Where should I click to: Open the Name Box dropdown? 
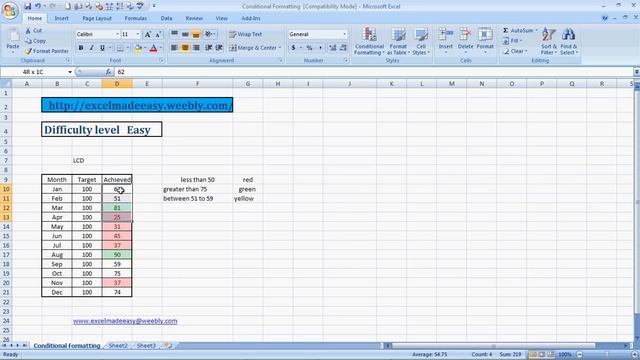point(70,72)
